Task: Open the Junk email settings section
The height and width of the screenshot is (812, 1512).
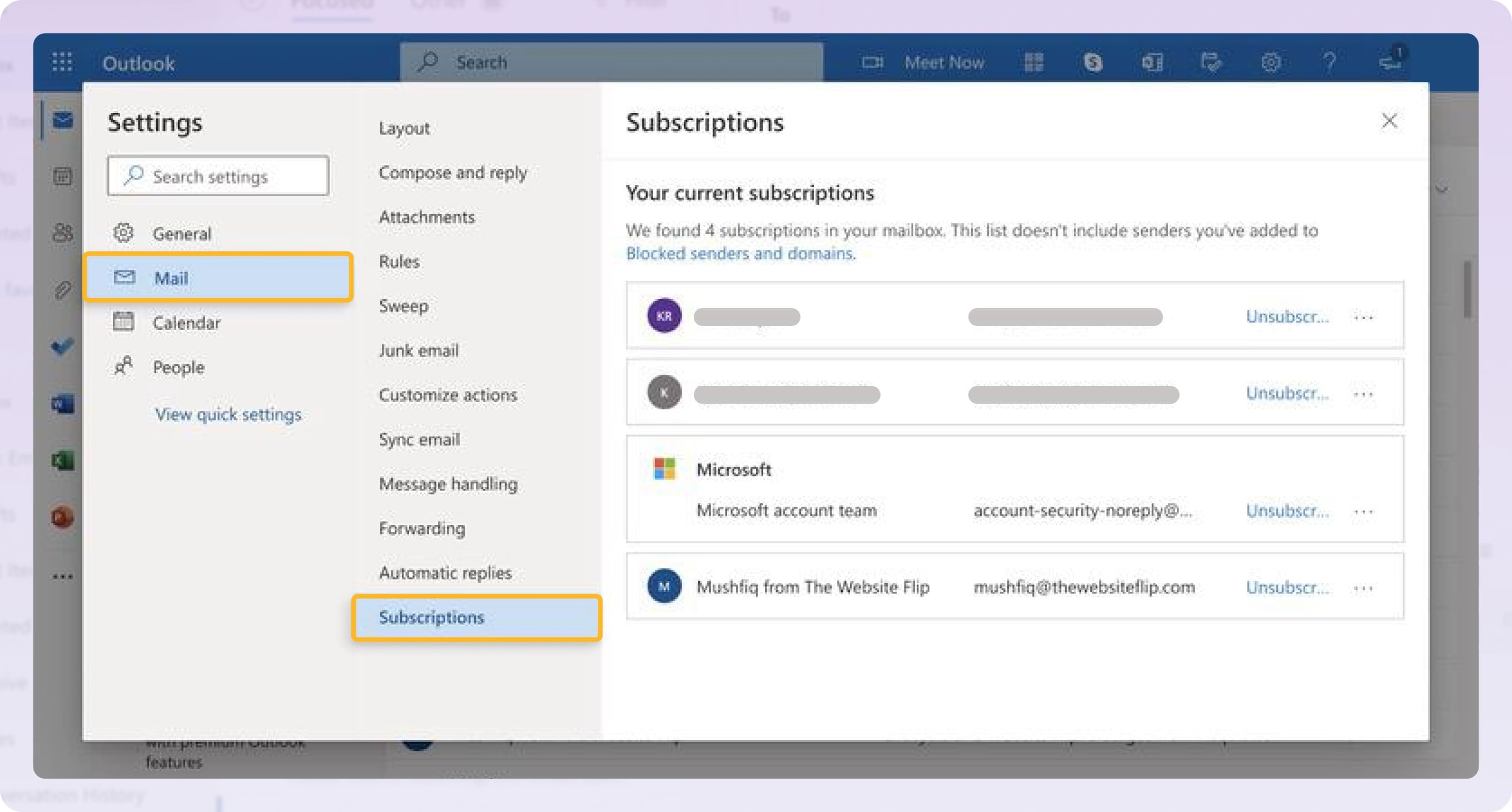Action: 420,350
